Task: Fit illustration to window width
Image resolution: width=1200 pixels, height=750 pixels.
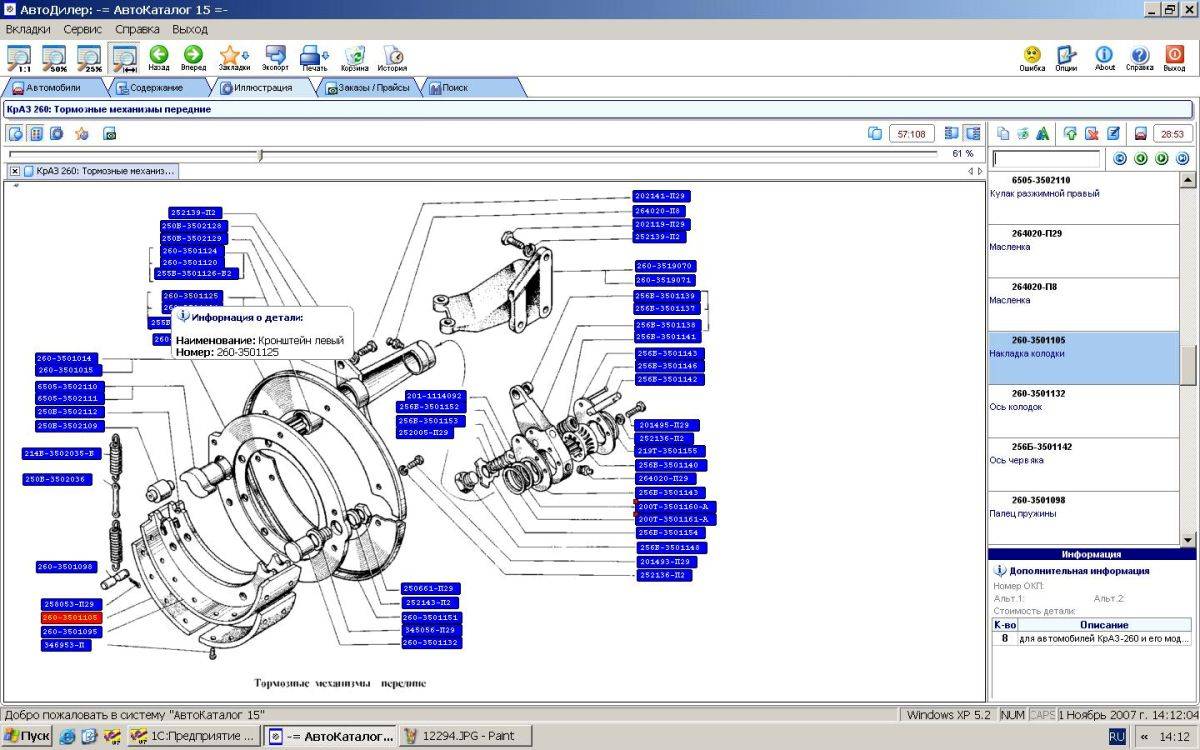Action: [x=125, y=58]
